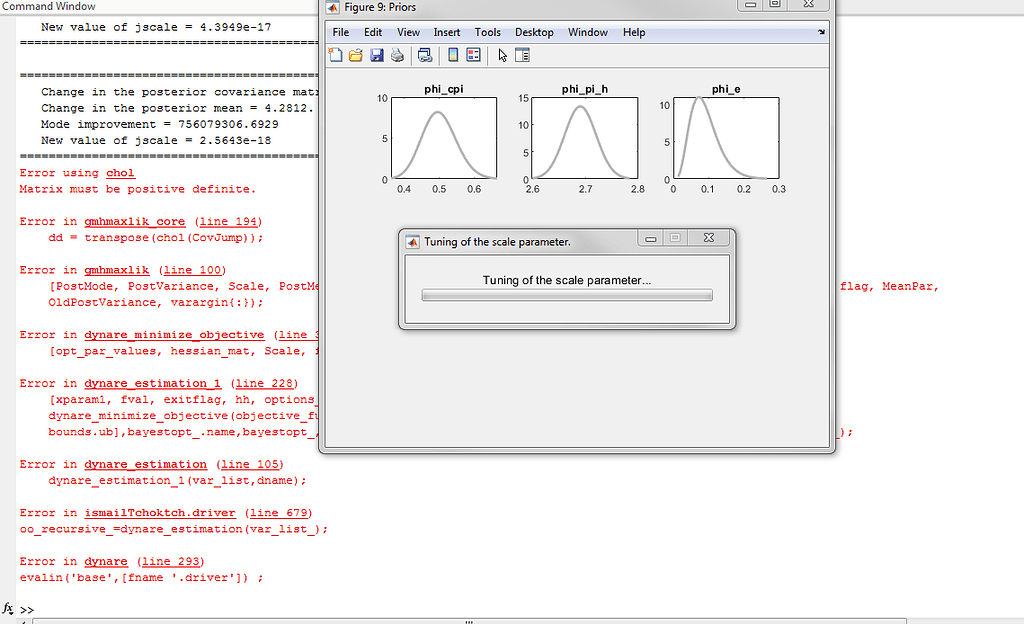Expand the overflow chevron on the menu bar

coord(820,31)
